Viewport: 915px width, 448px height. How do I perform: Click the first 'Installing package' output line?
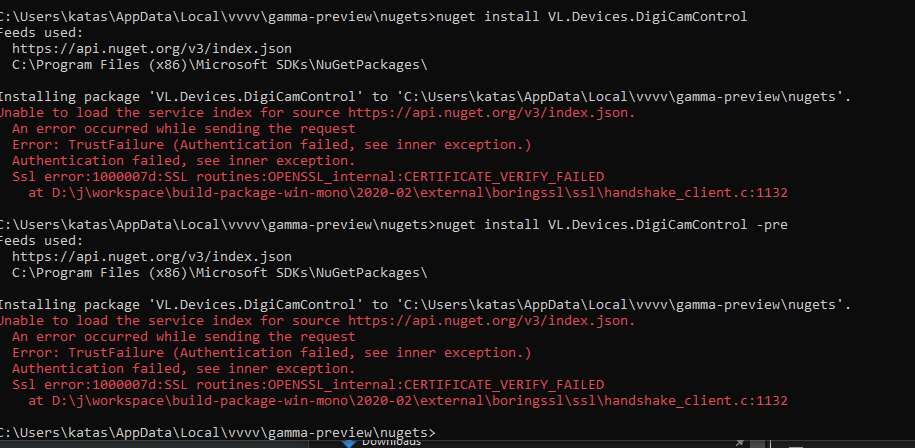[x=425, y=96]
